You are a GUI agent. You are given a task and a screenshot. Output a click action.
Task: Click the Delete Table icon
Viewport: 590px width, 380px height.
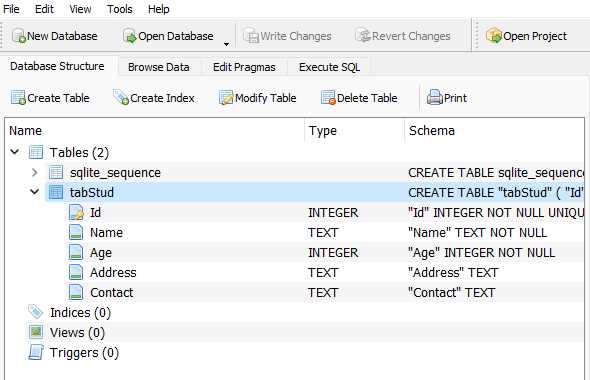click(328, 98)
